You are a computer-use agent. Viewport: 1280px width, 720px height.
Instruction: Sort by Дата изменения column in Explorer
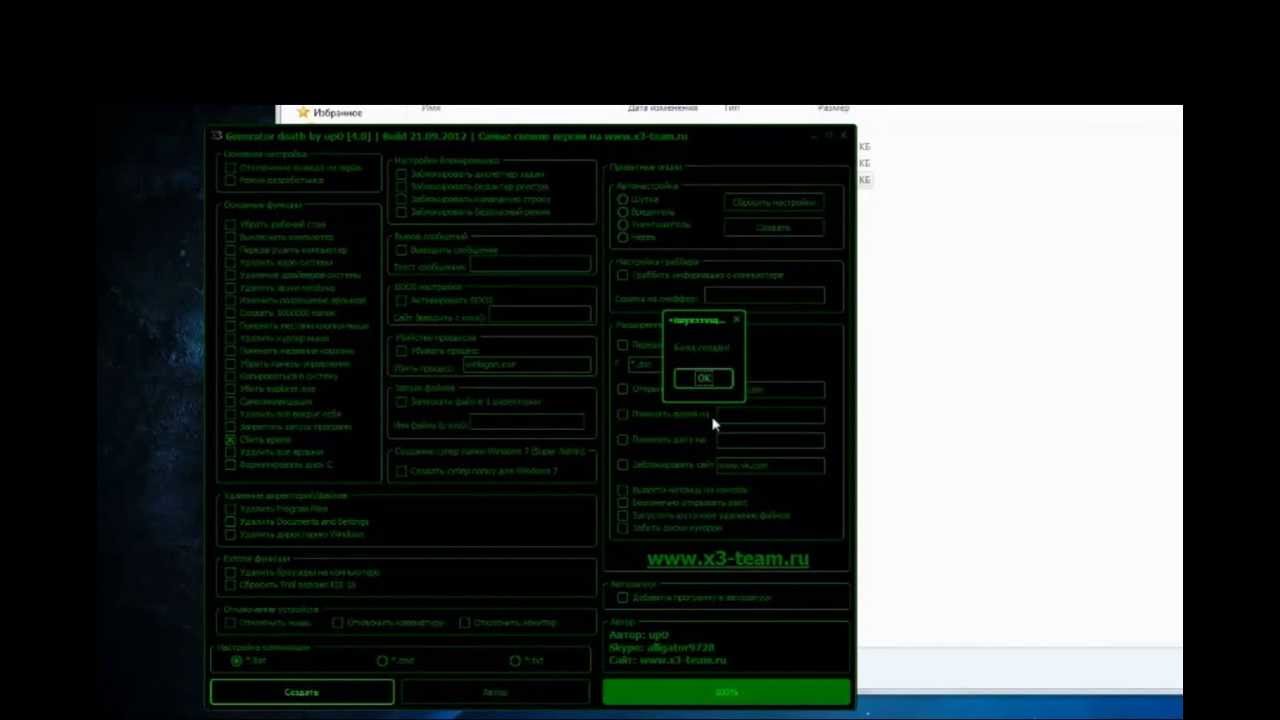pyautogui.click(x=662, y=108)
